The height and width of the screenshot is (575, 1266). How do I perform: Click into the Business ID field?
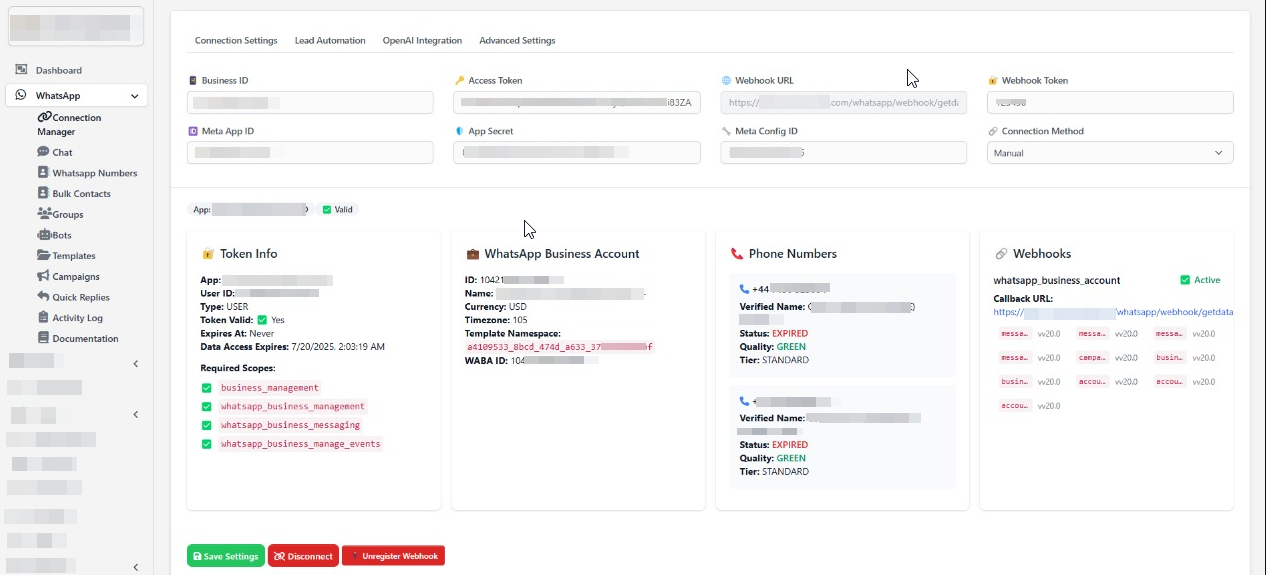(x=310, y=103)
